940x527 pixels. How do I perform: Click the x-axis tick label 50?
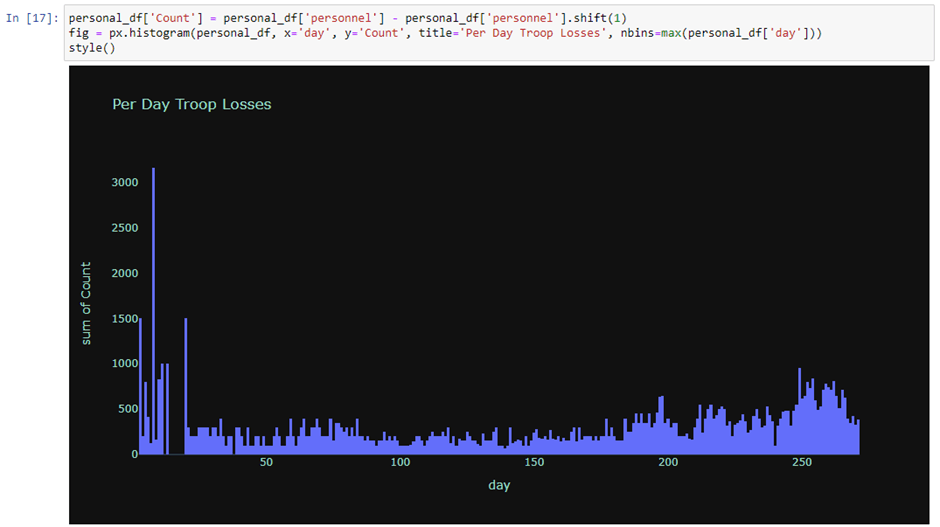coord(266,462)
